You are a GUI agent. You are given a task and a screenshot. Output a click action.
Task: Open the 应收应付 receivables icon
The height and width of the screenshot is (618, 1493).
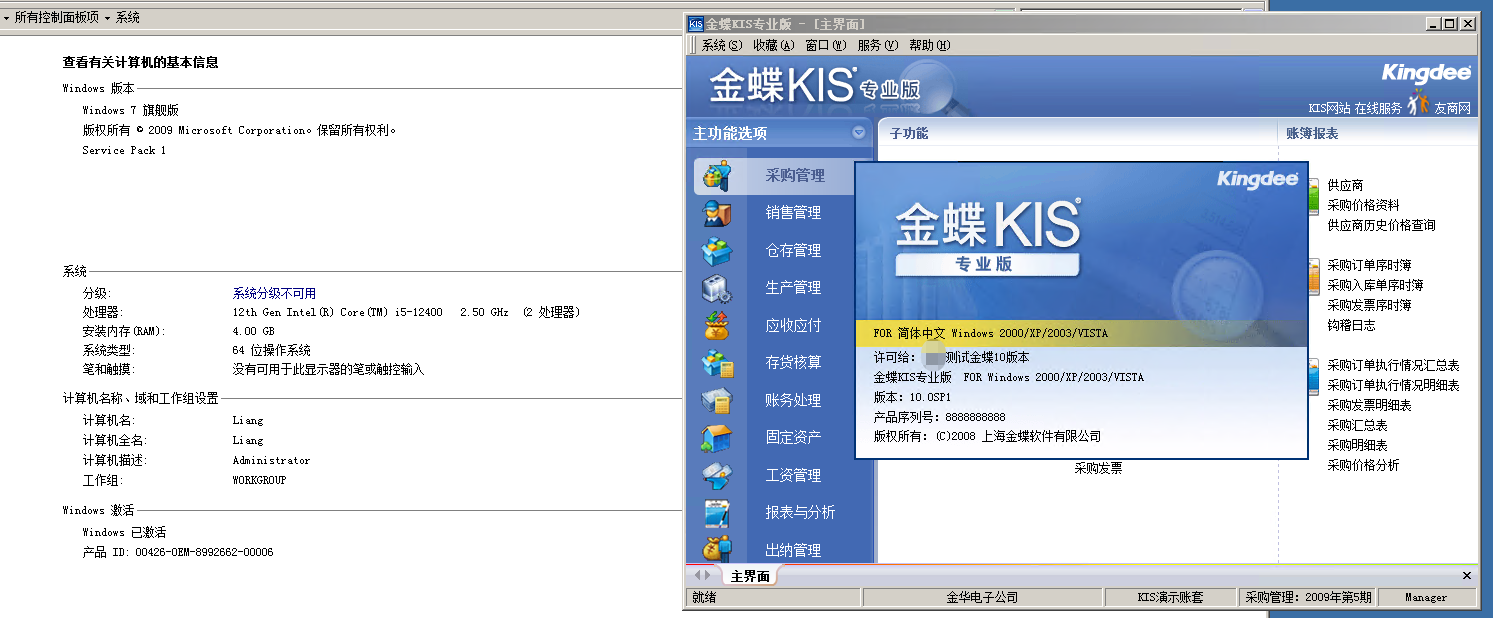(717, 326)
